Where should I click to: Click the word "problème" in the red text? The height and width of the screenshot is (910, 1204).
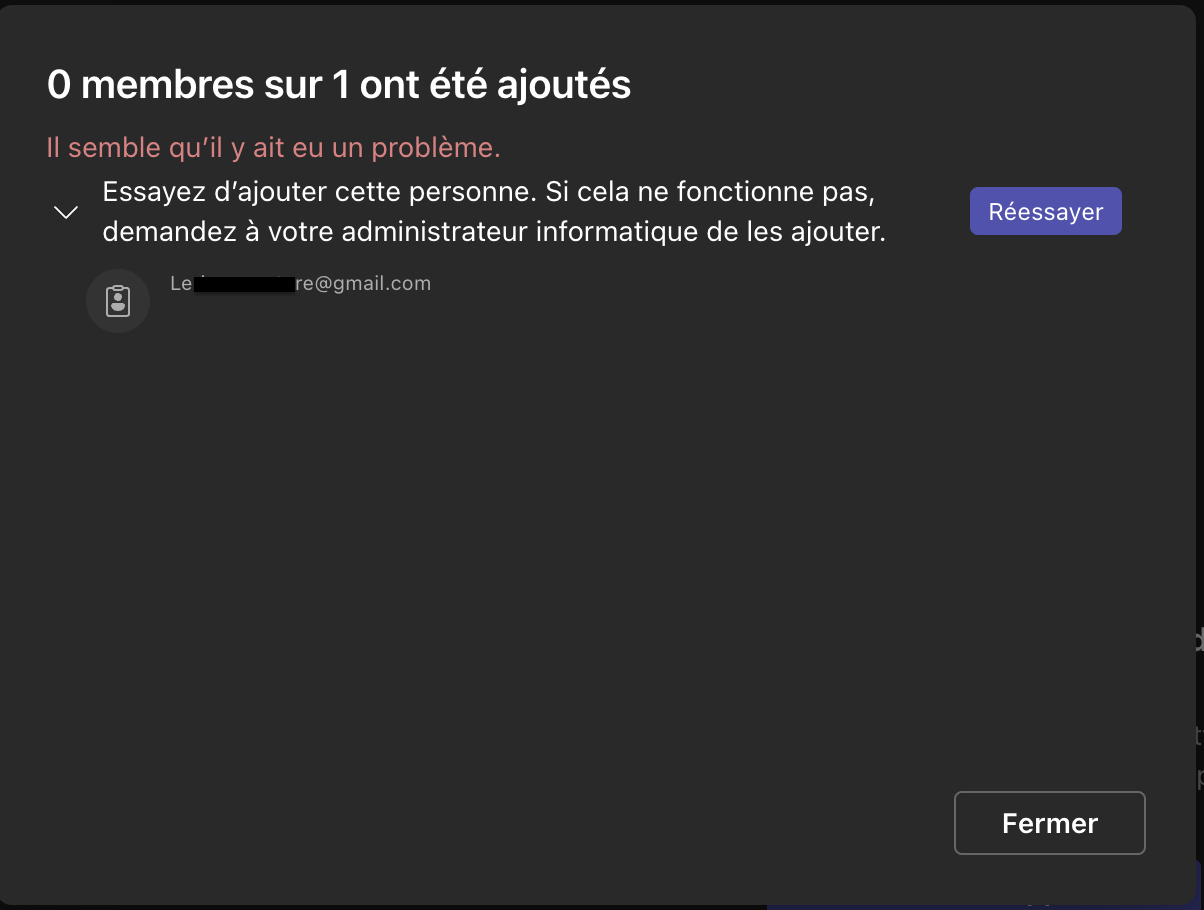(435, 148)
